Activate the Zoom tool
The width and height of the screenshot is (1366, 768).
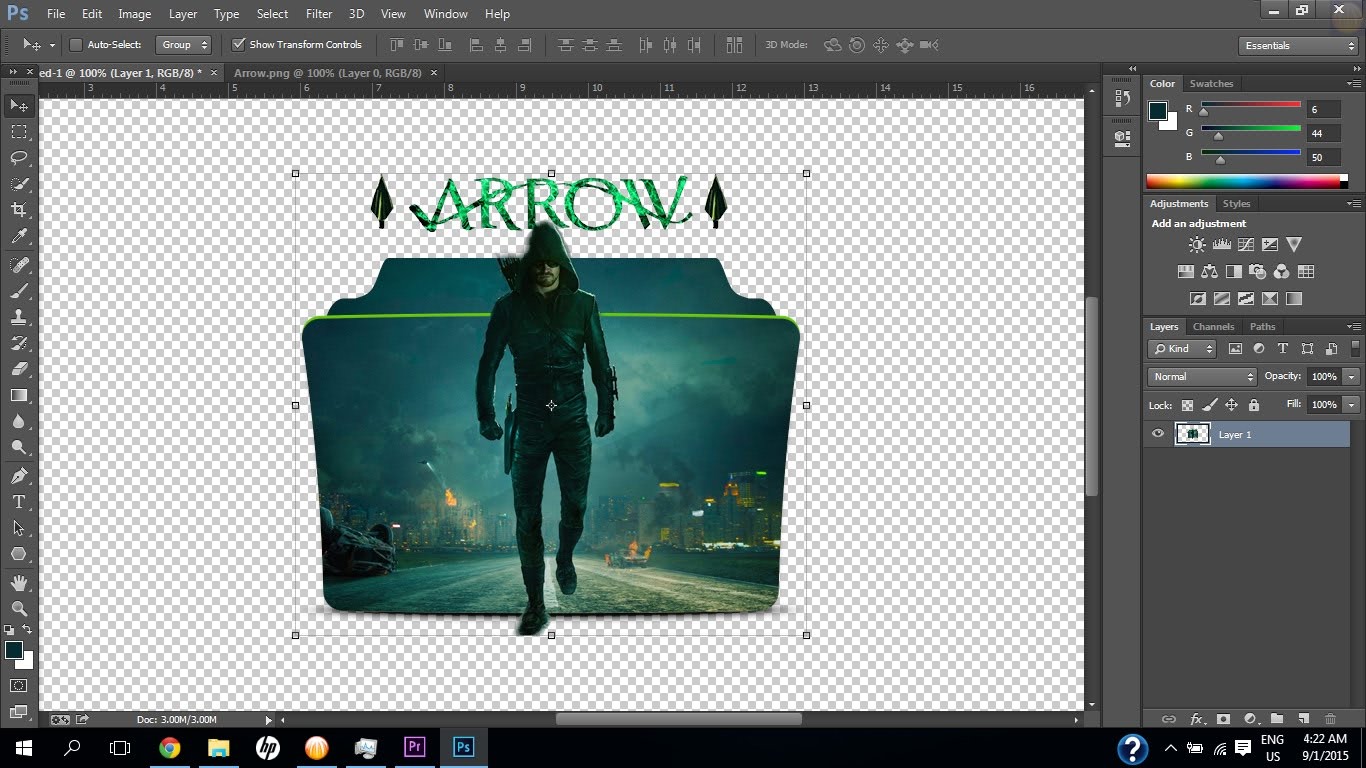(19, 608)
